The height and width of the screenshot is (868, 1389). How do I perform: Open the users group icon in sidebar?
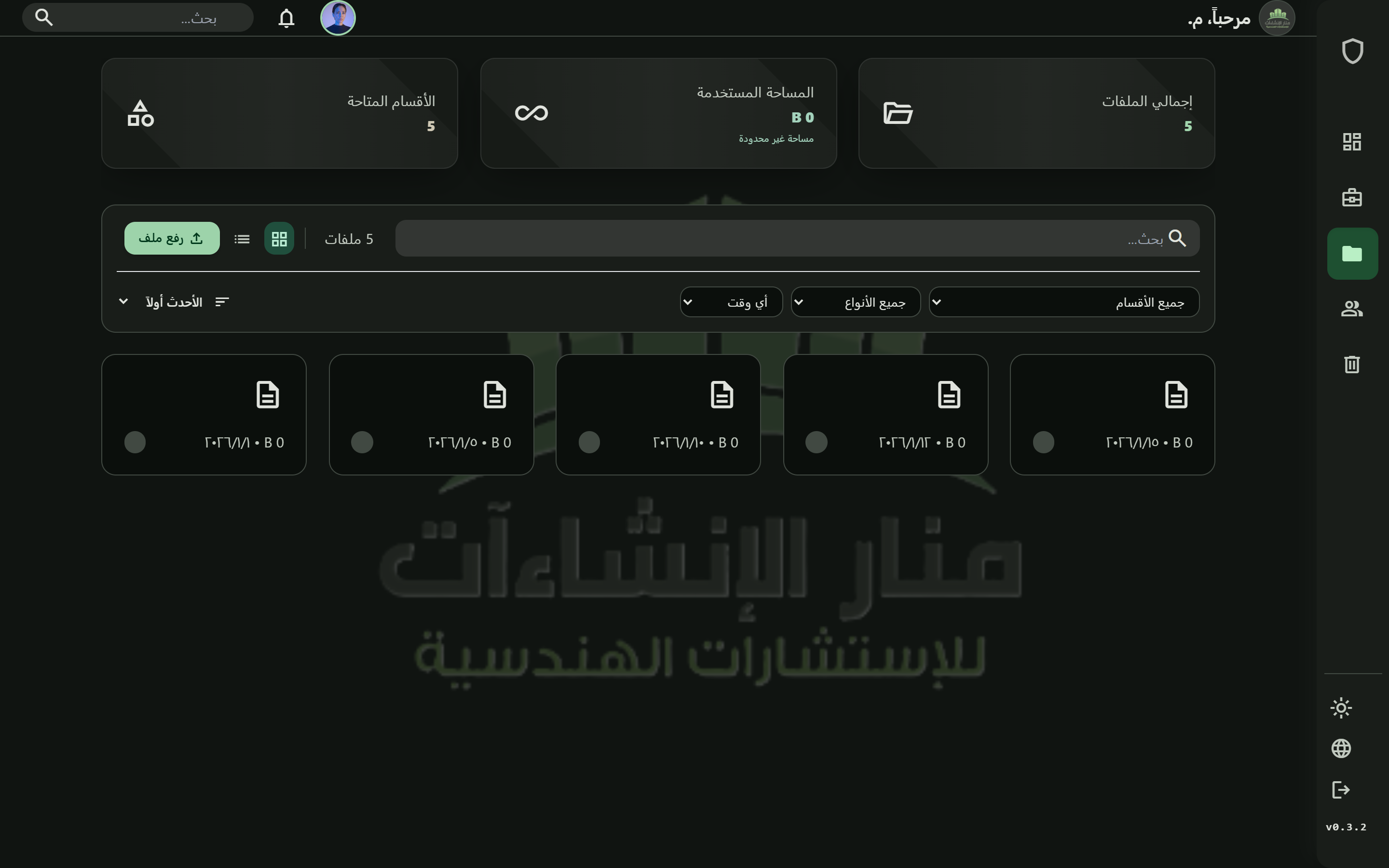tap(1352, 309)
